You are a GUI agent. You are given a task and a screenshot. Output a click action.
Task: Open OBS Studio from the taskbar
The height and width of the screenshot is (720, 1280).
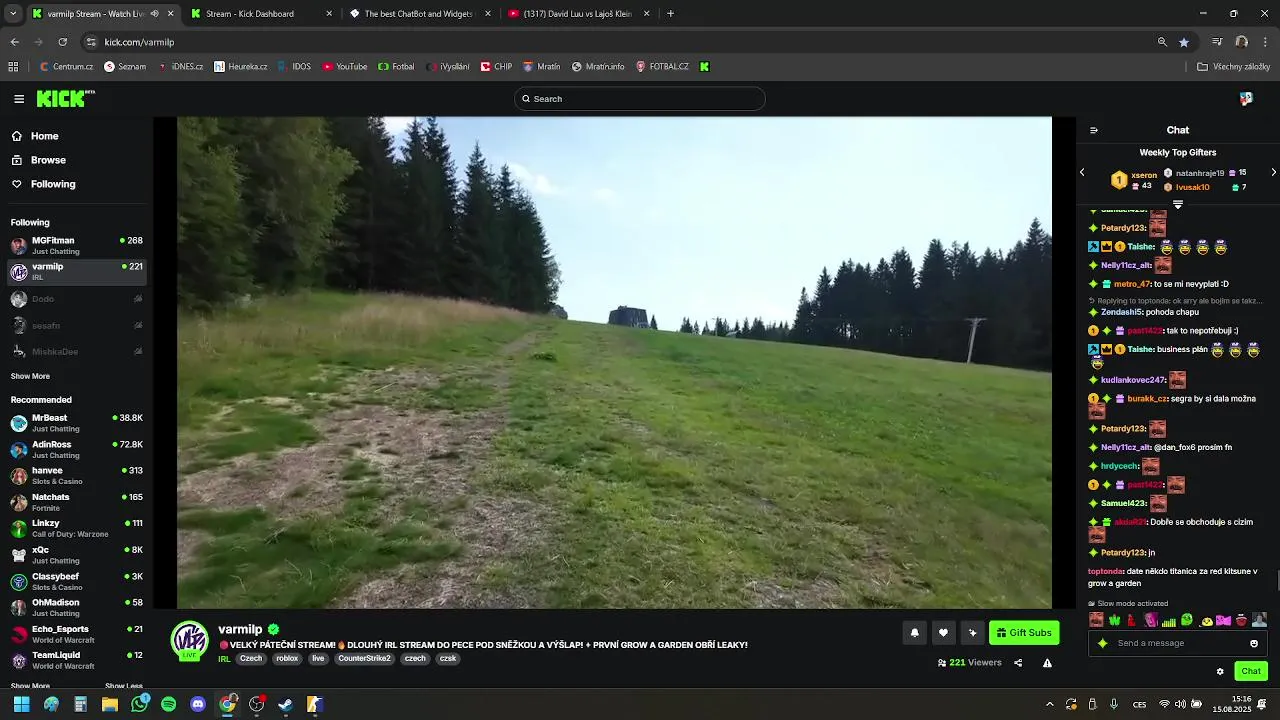256,704
